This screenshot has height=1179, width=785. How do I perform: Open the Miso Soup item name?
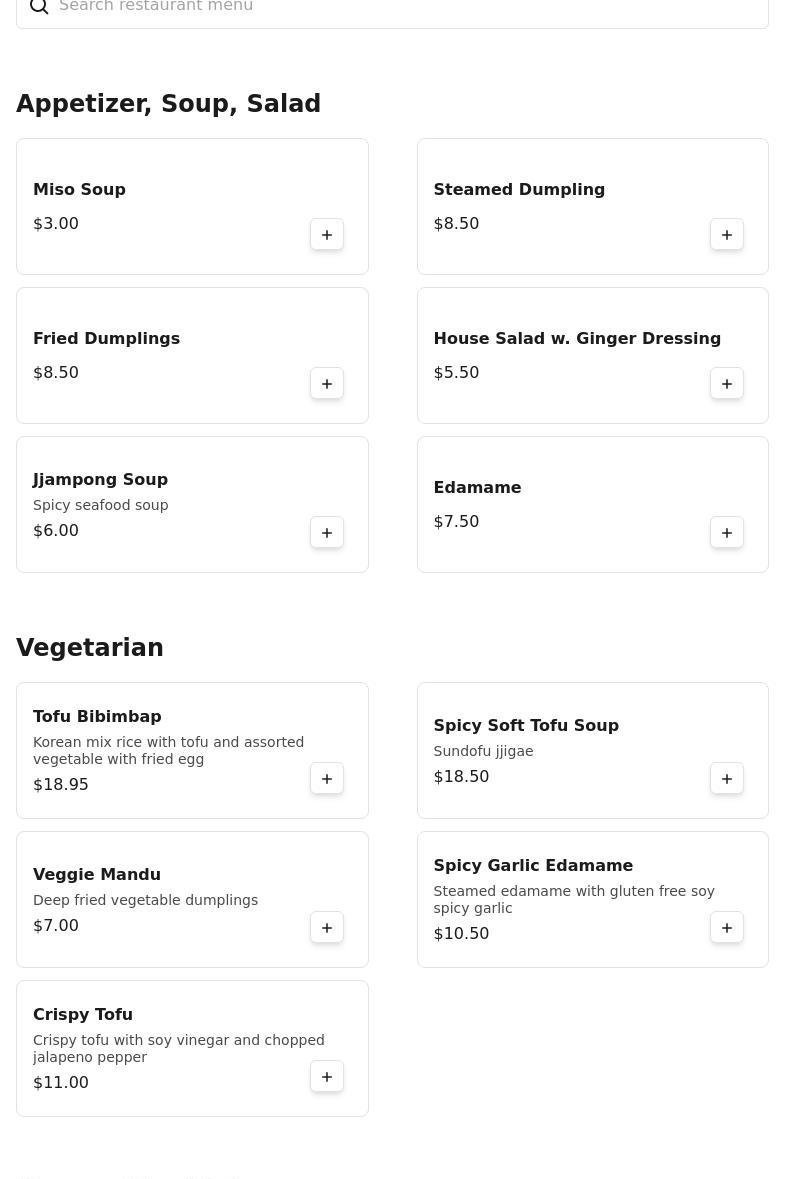click(x=79, y=190)
